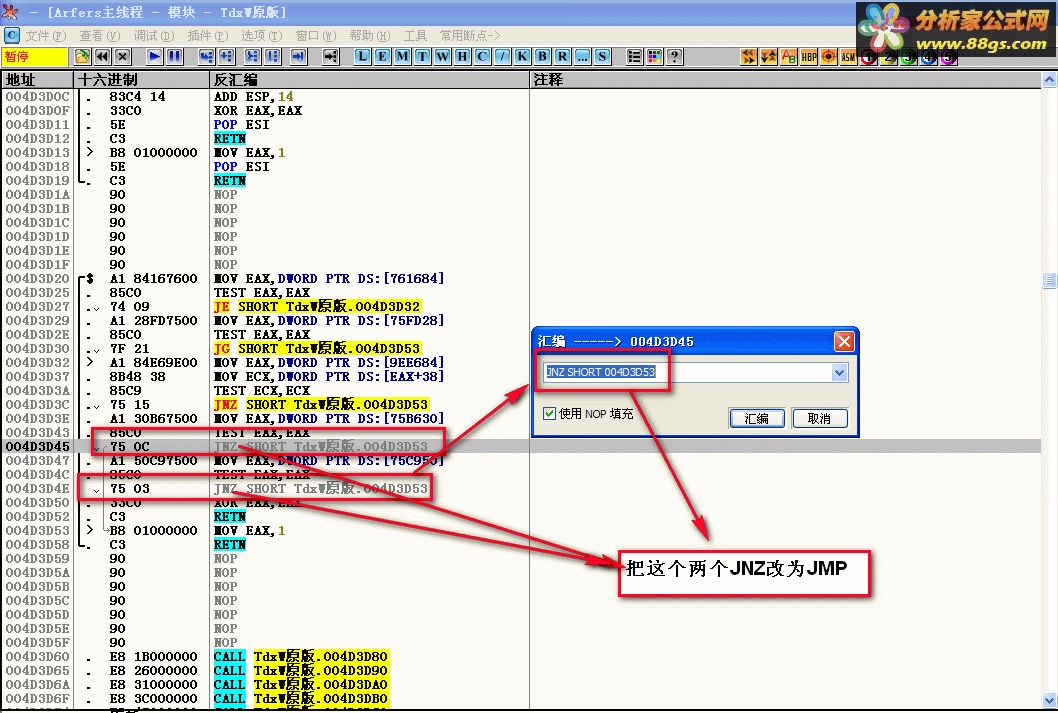Open Call stack with K button
The image size is (1058, 713).
(522, 57)
